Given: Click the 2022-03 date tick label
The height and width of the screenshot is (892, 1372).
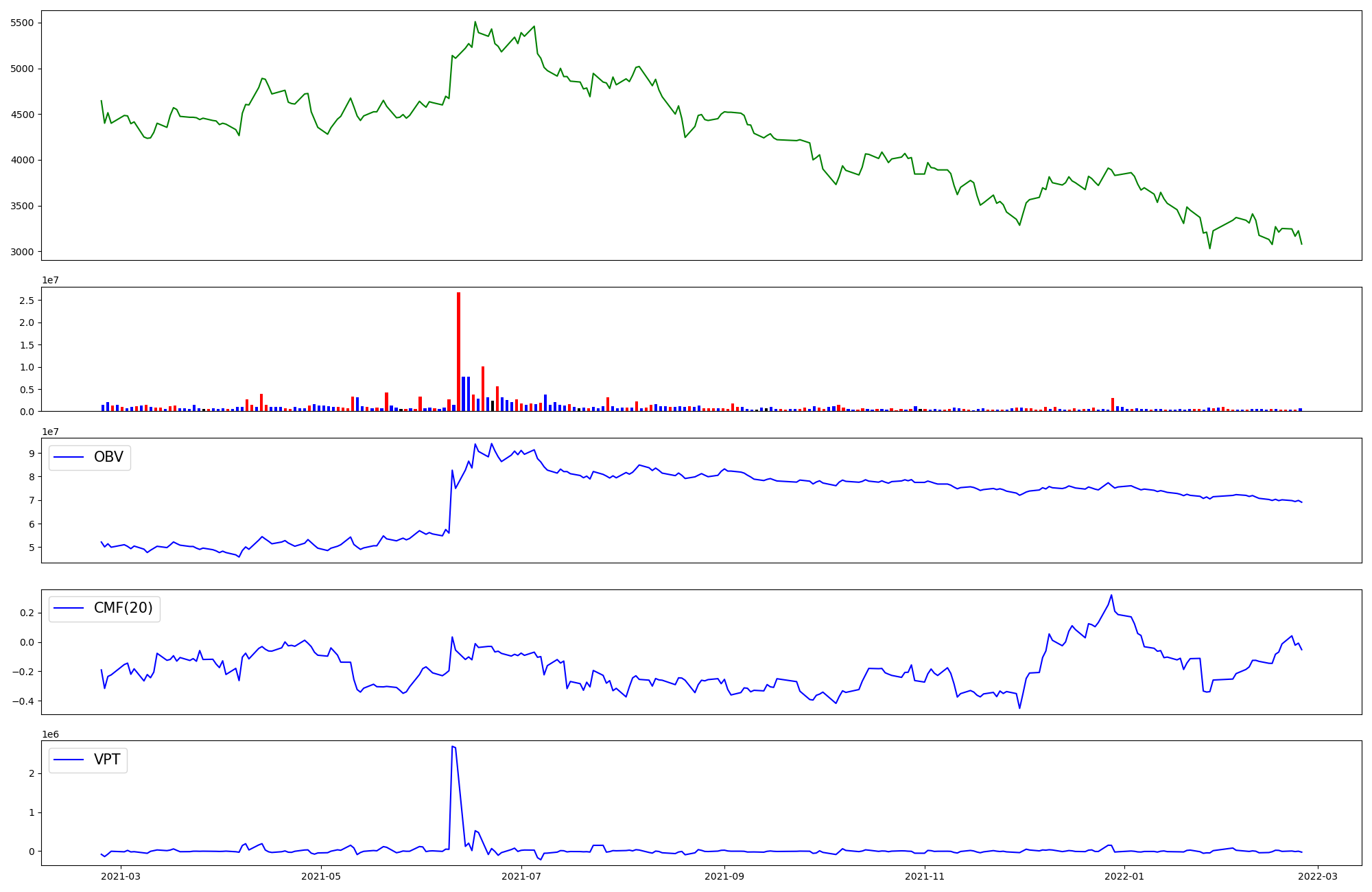Looking at the screenshot, I should tap(1318, 876).
